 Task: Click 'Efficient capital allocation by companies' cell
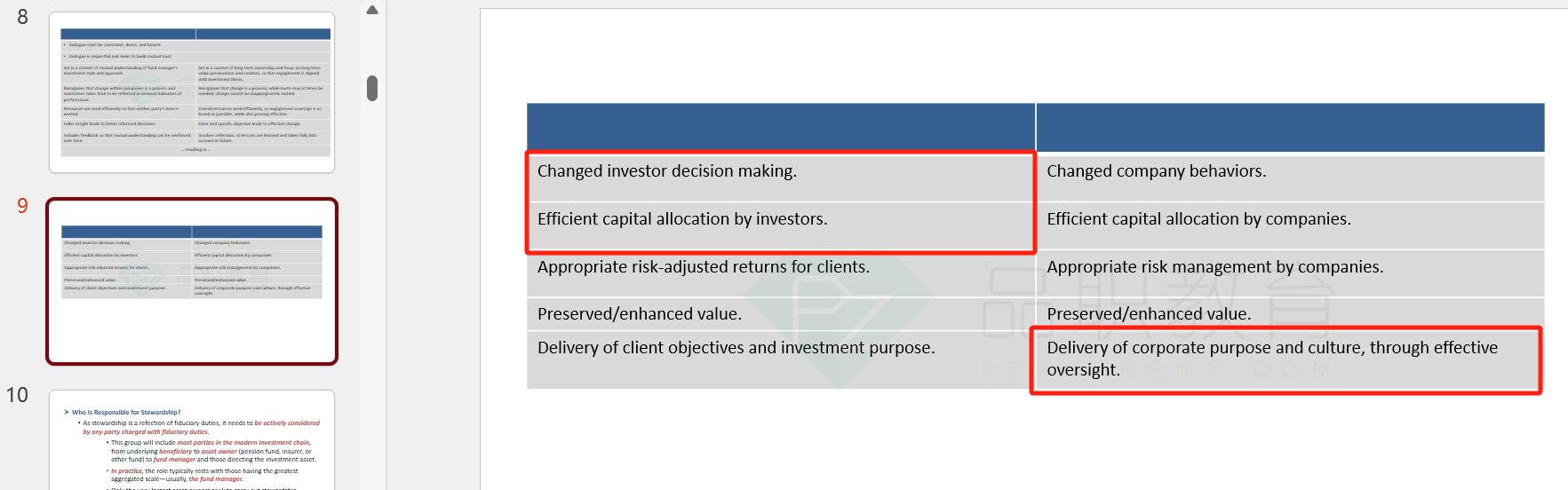1290,225
